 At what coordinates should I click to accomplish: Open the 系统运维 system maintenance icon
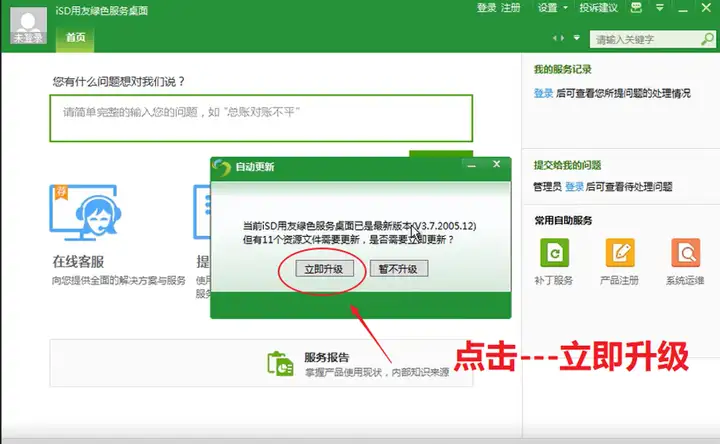pos(686,253)
